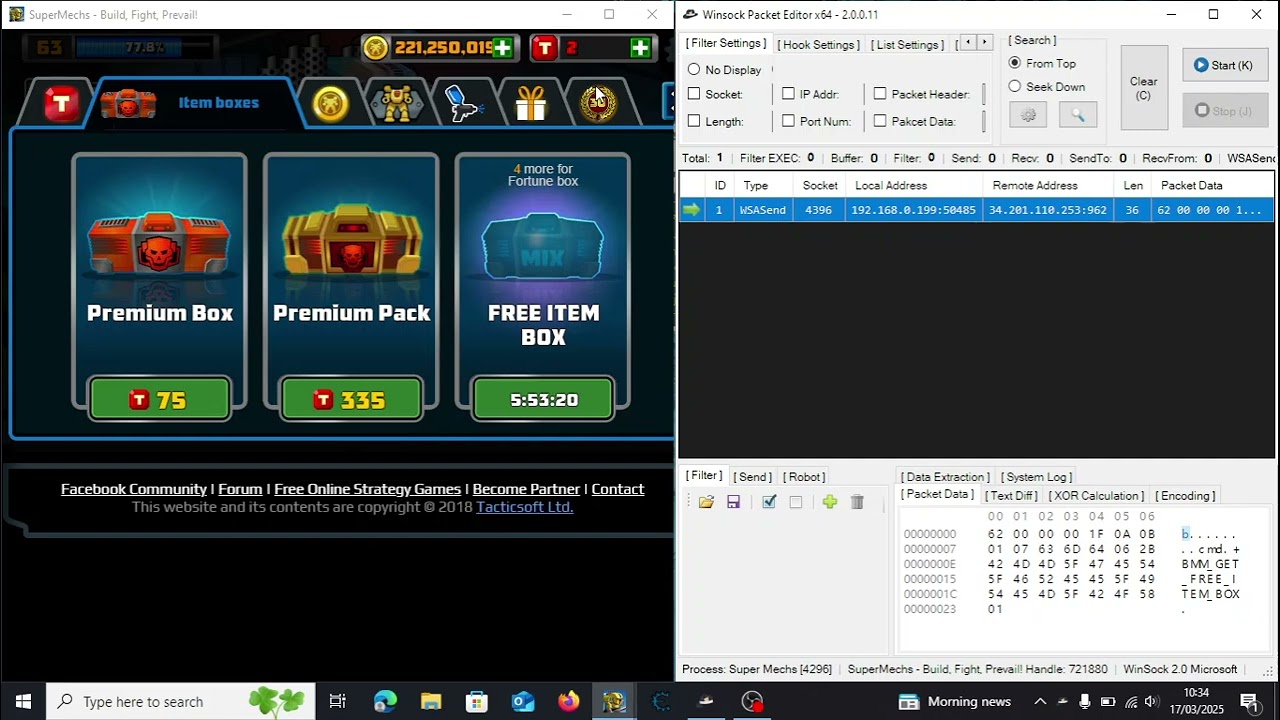This screenshot has width=1280, height=720.
Task: Add more gold with the green plus
Action: [502, 47]
